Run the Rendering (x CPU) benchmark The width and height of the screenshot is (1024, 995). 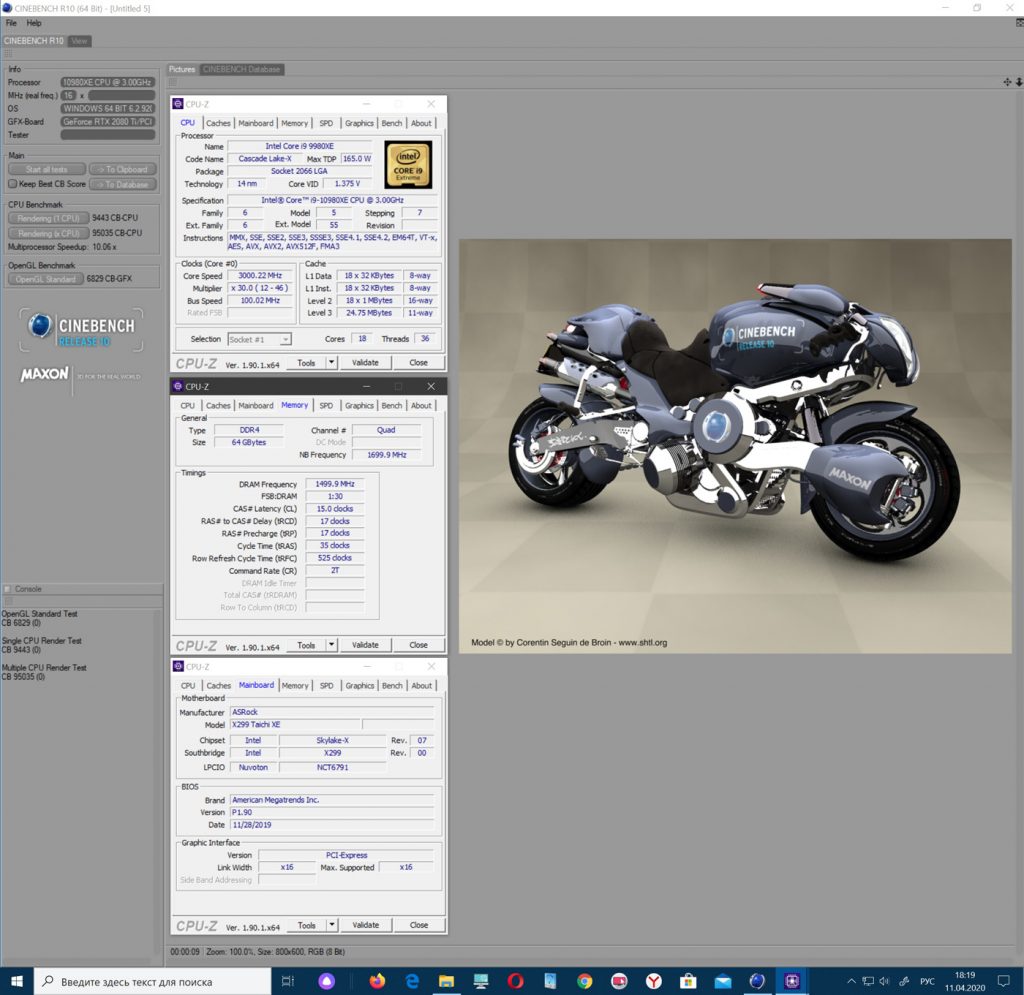pyautogui.click(x=47, y=233)
